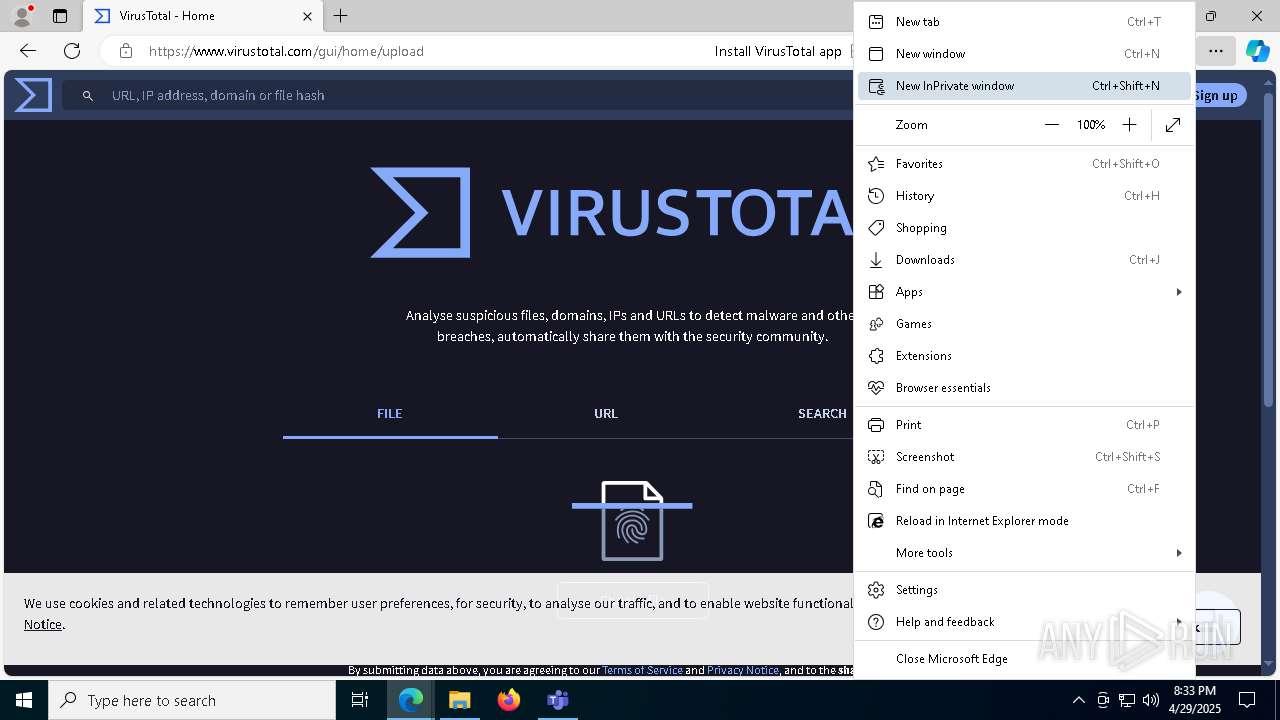This screenshot has height=720, width=1280.
Task: Close the VirusTotal - Home tab
Action: 307,16
